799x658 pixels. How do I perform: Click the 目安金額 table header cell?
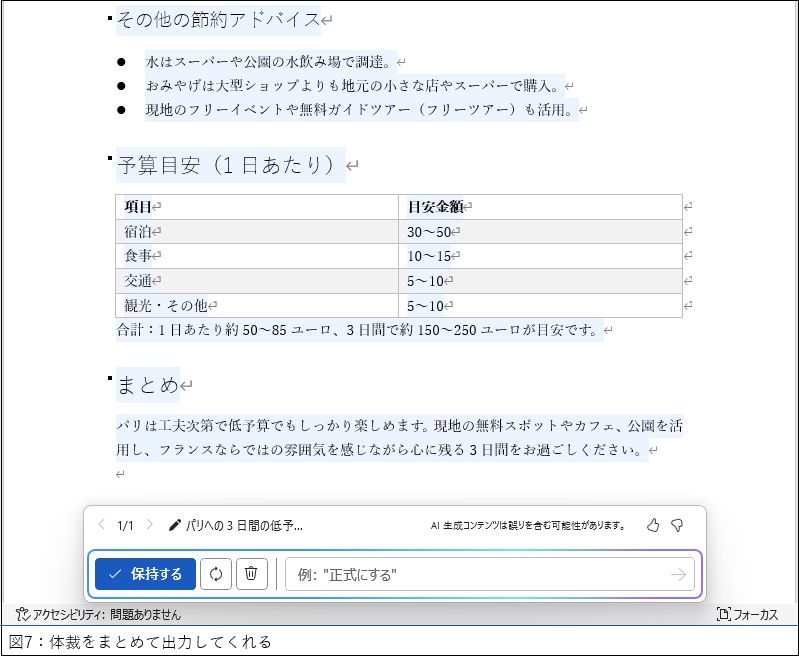[x=540, y=207]
